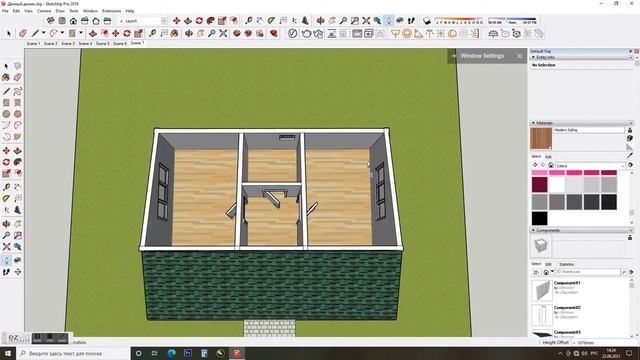640x360 pixels.
Task: Click the Push/Pull tool in second toolbar row
Action: (93, 33)
